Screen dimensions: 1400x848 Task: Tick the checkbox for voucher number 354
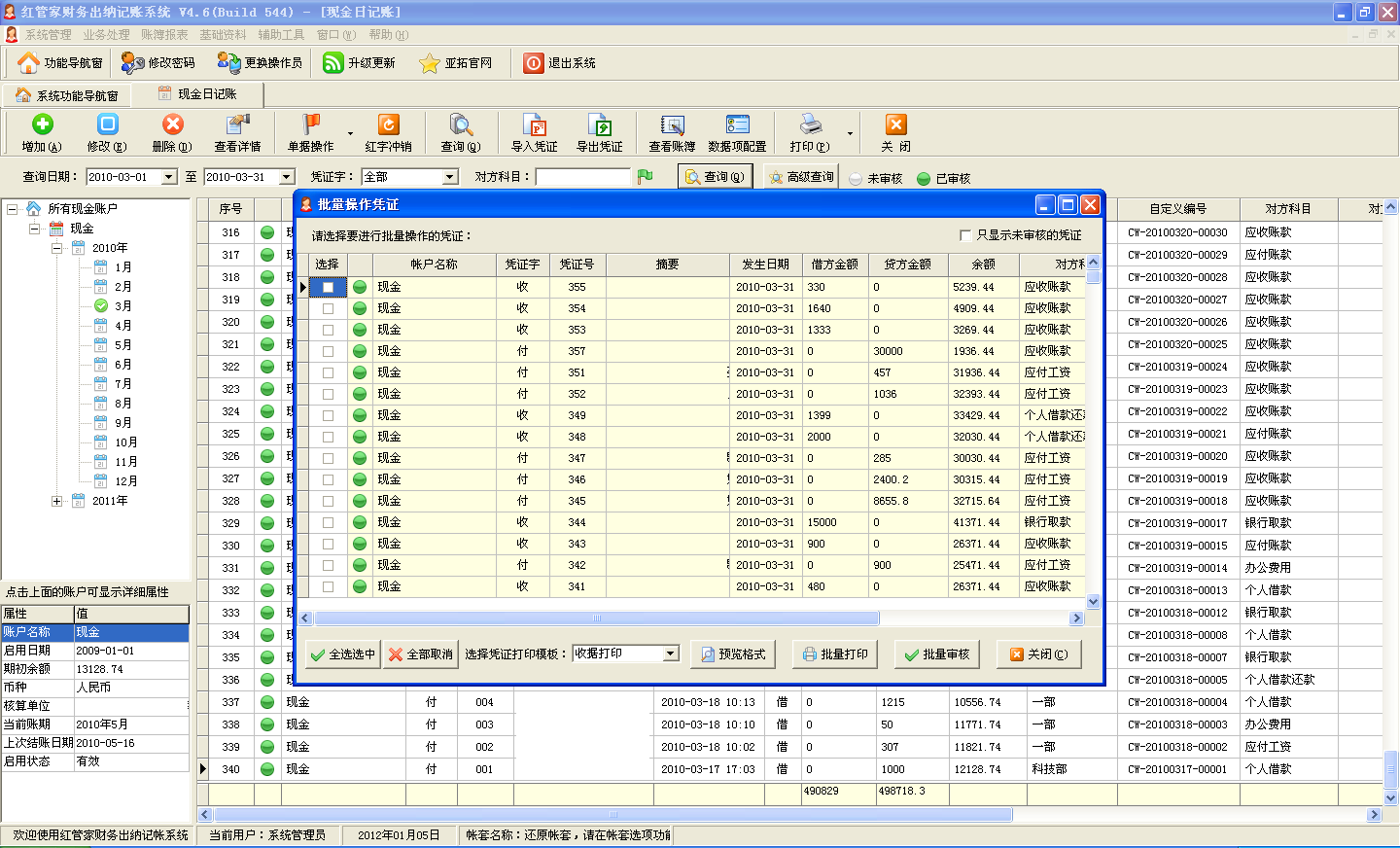point(328,309)
